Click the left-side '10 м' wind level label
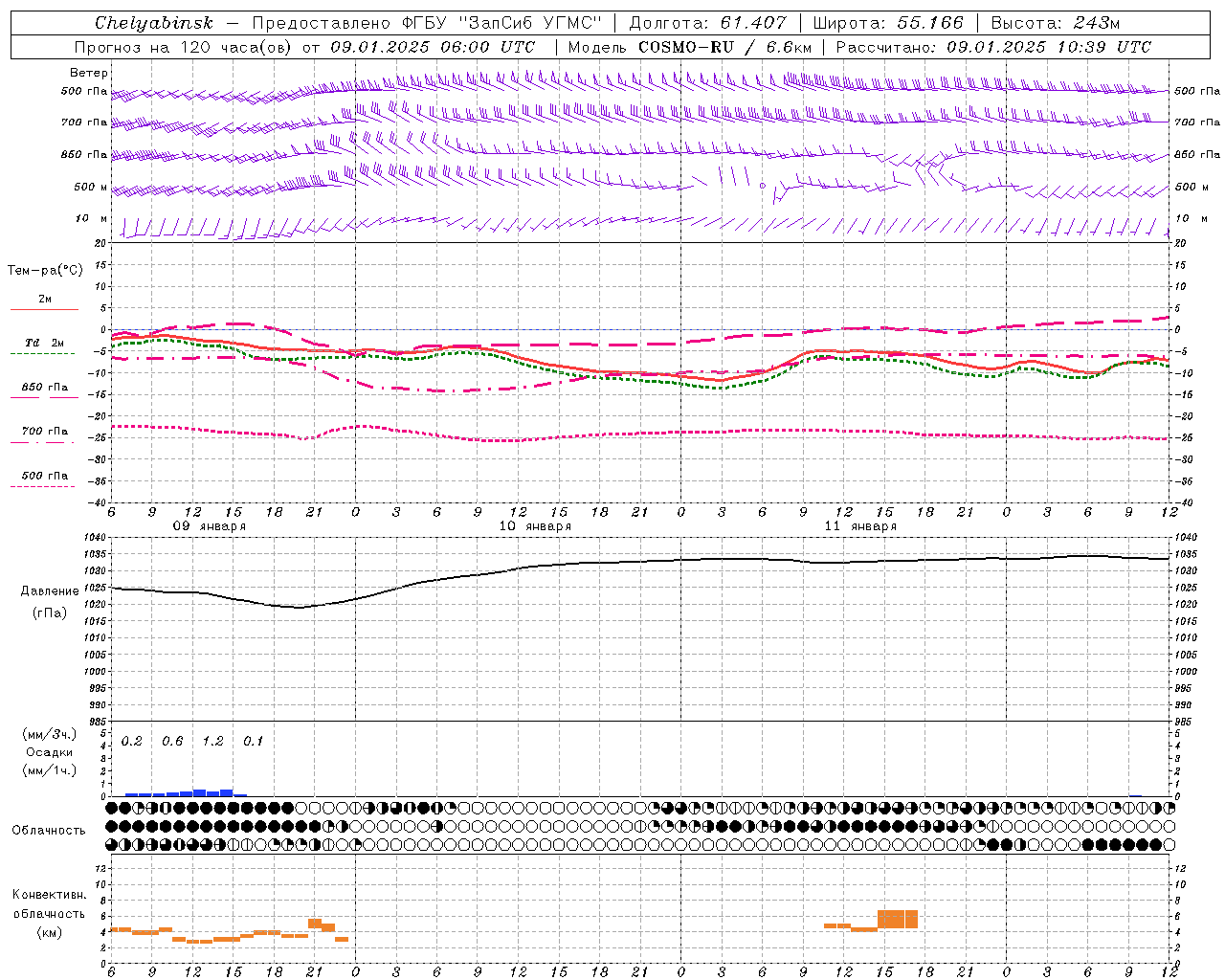 (x=91, y=218)
